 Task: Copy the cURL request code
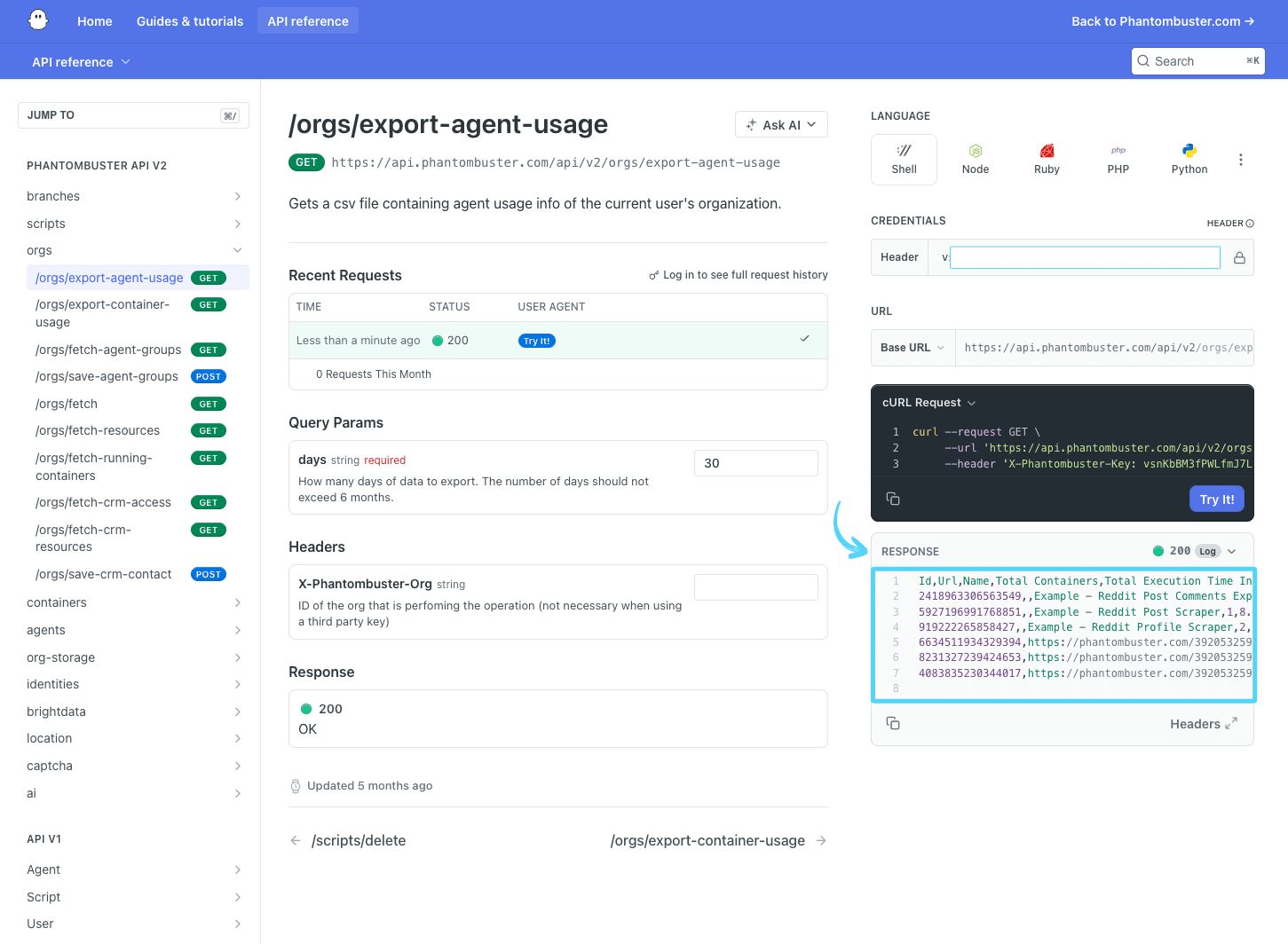coord(893,499)
